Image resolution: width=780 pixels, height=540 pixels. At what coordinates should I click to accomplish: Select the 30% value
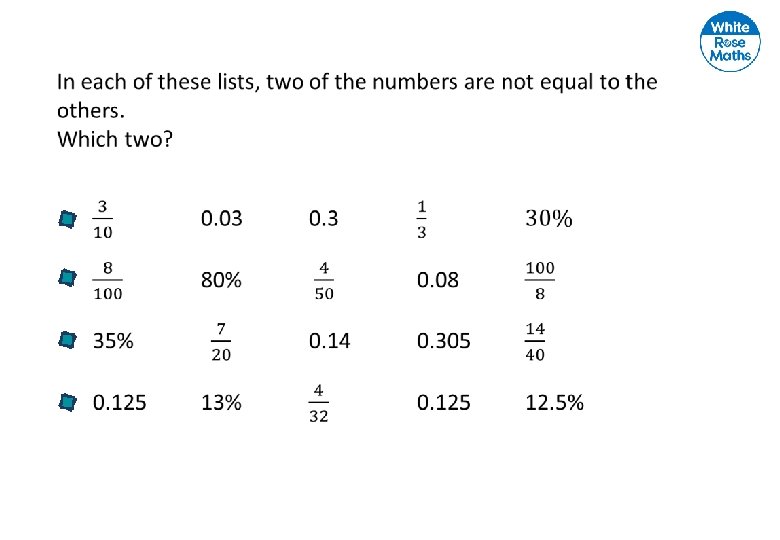(549, 219)
